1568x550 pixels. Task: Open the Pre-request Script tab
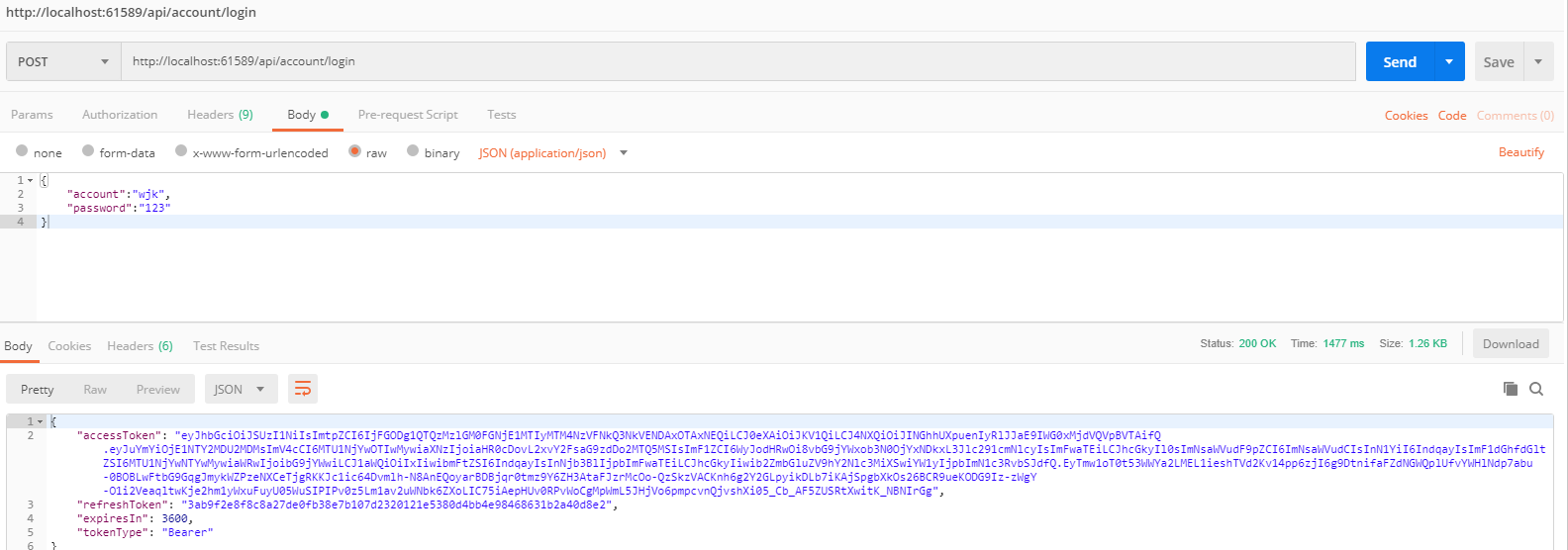(x=408, y=115)
